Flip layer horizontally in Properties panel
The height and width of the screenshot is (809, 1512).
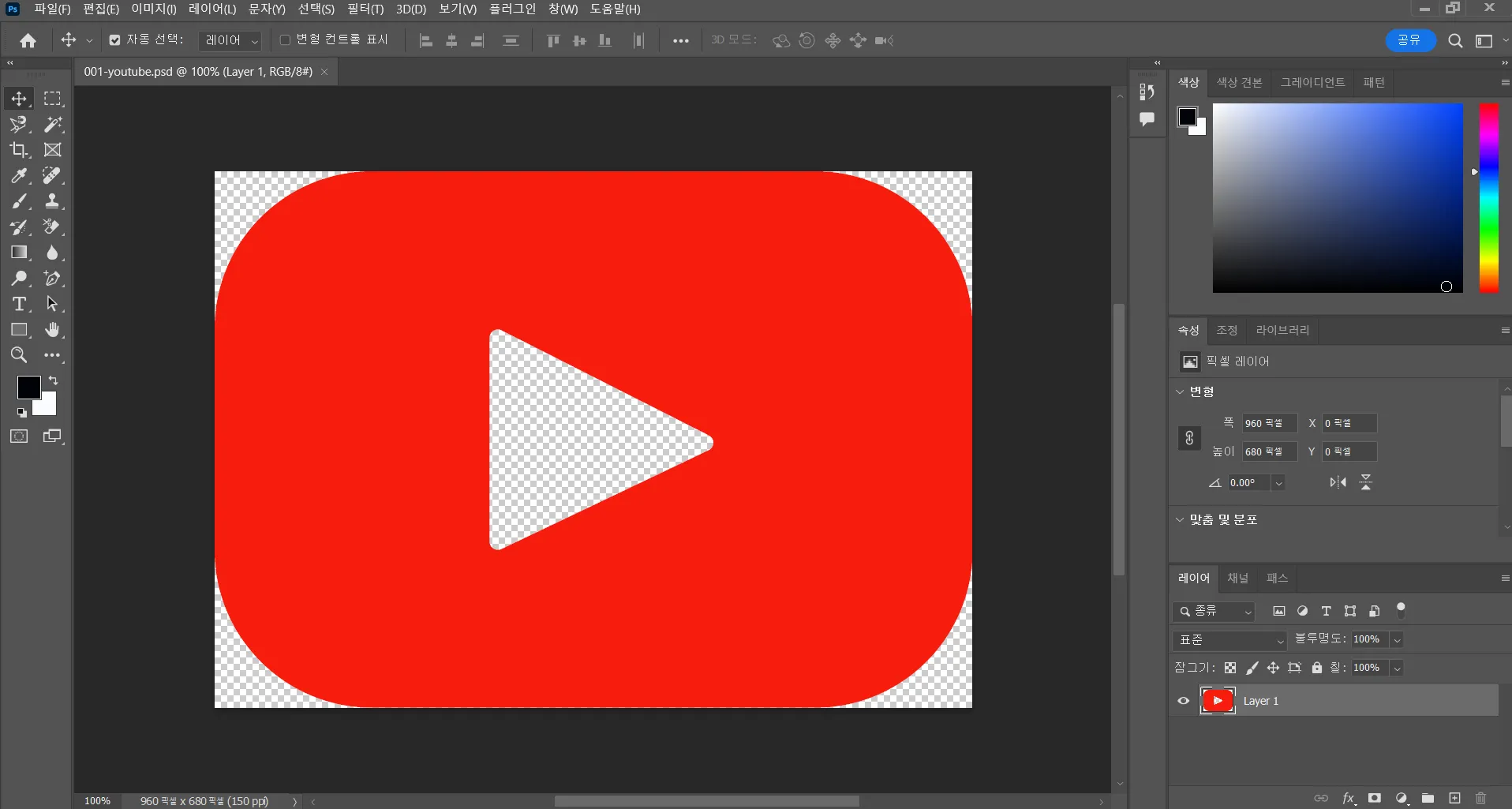[x=1338, y=482]
